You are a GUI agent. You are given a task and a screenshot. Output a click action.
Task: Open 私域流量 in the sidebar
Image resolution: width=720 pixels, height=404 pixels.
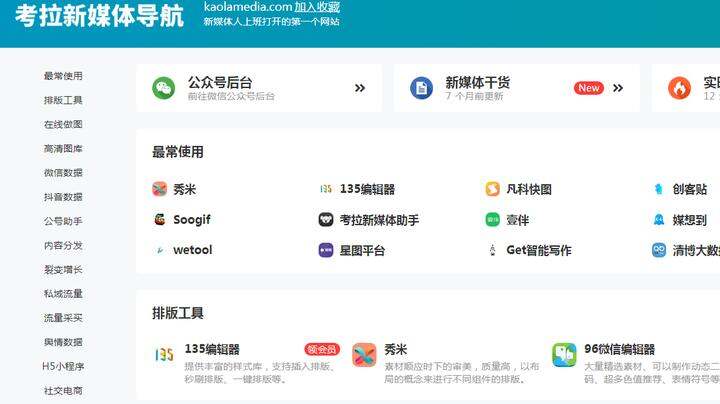pyautogui.click(x=63, y=294)
